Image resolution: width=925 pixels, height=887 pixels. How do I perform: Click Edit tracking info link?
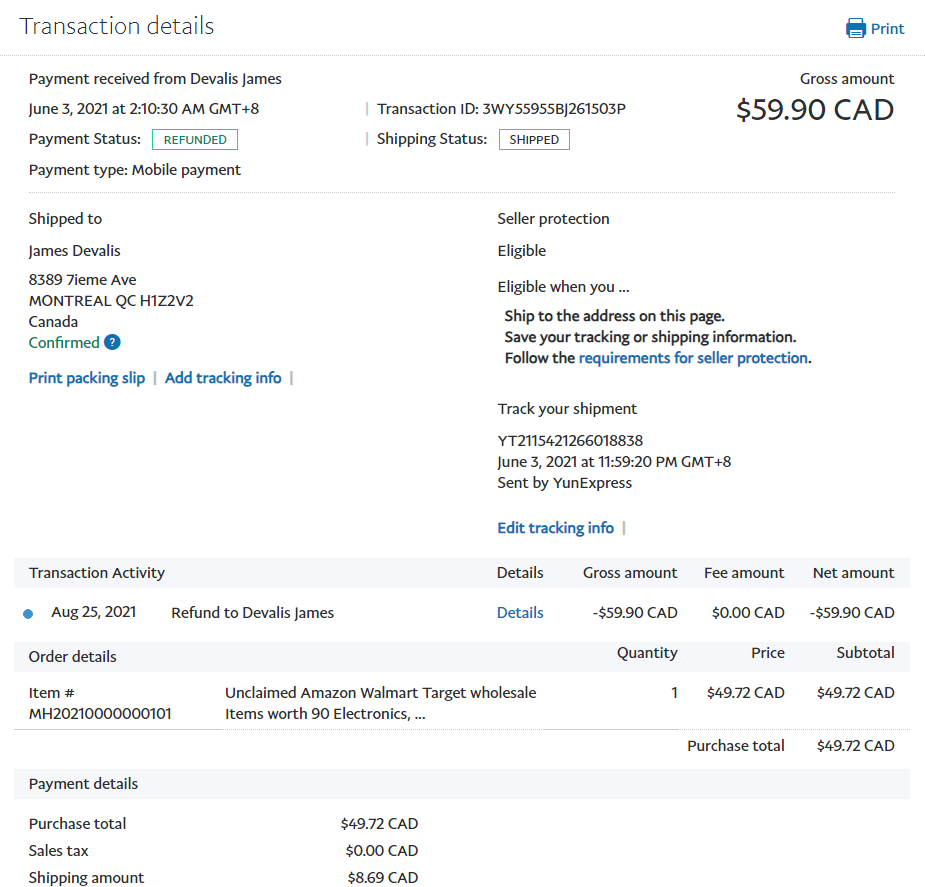point(555,528)
